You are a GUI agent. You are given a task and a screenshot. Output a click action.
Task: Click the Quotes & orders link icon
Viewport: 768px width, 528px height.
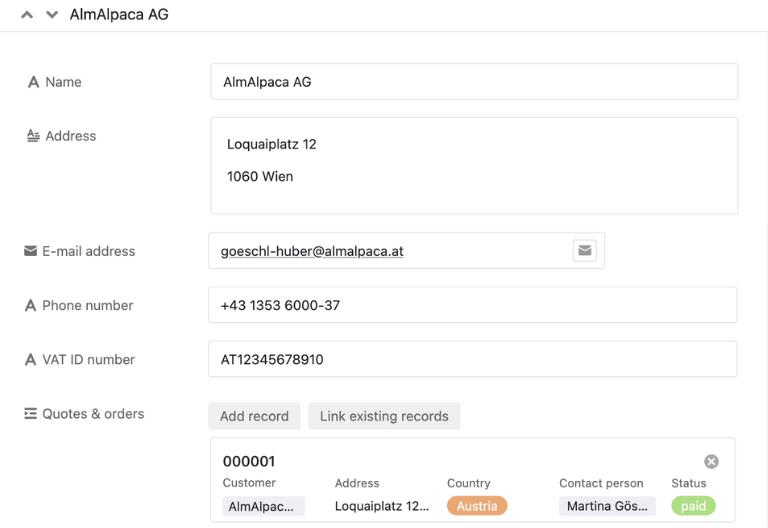pyautogui.click(x=30, y=414)
